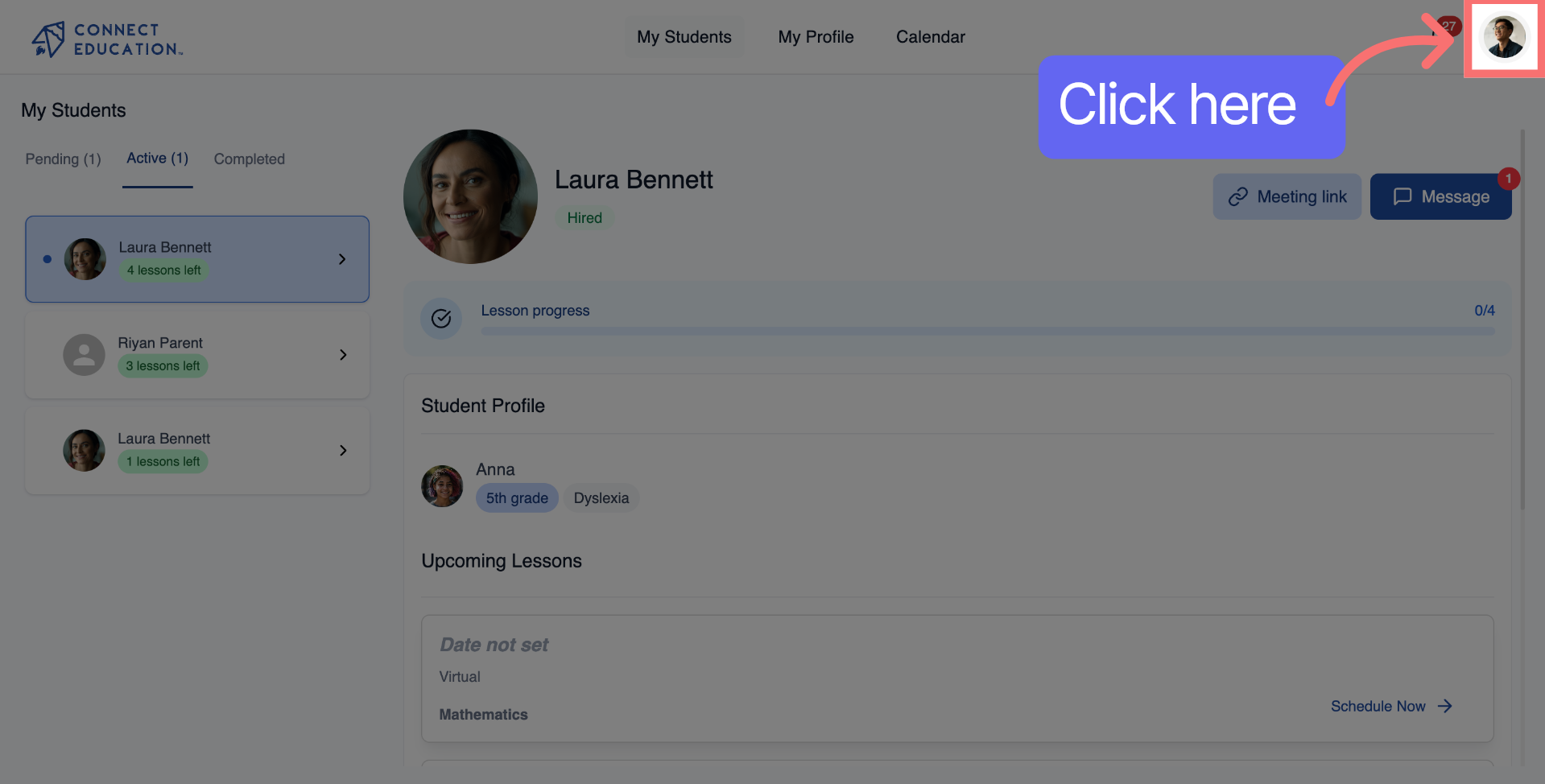Click the Student Profile heading
Image resolution: width=1545 pixels, height=784 pixels.
click(483, 406)
